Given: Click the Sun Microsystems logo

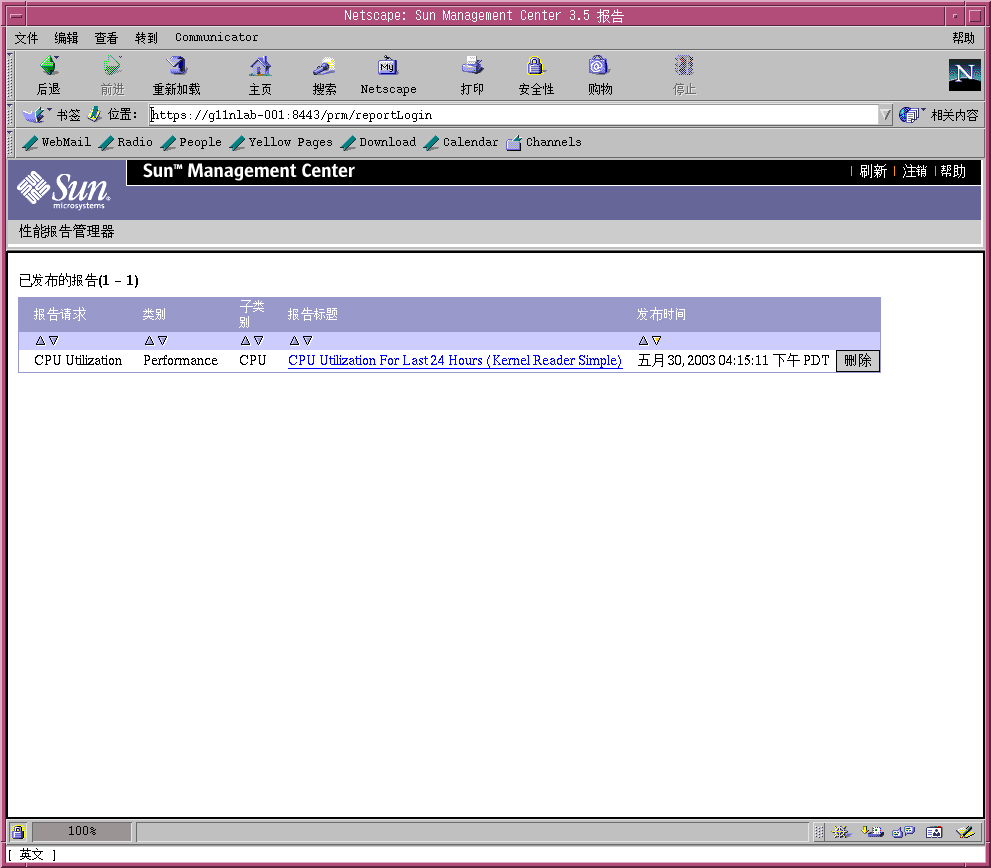Looking at the screenshot, I should tap(64, 190).
